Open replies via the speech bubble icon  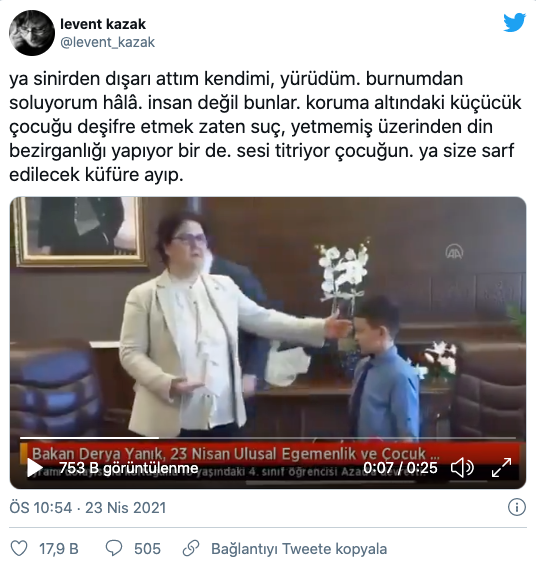114,548
